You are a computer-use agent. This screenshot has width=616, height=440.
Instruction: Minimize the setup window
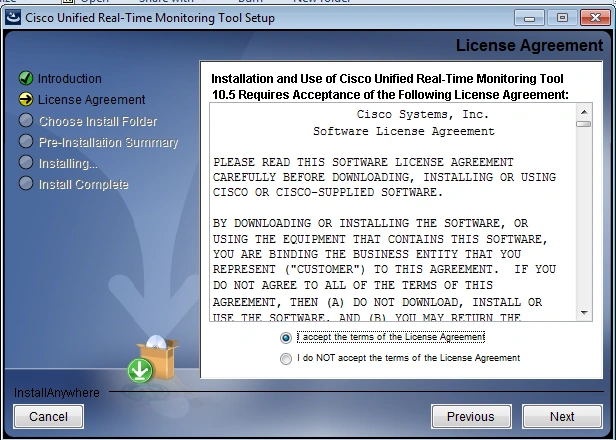529,18
